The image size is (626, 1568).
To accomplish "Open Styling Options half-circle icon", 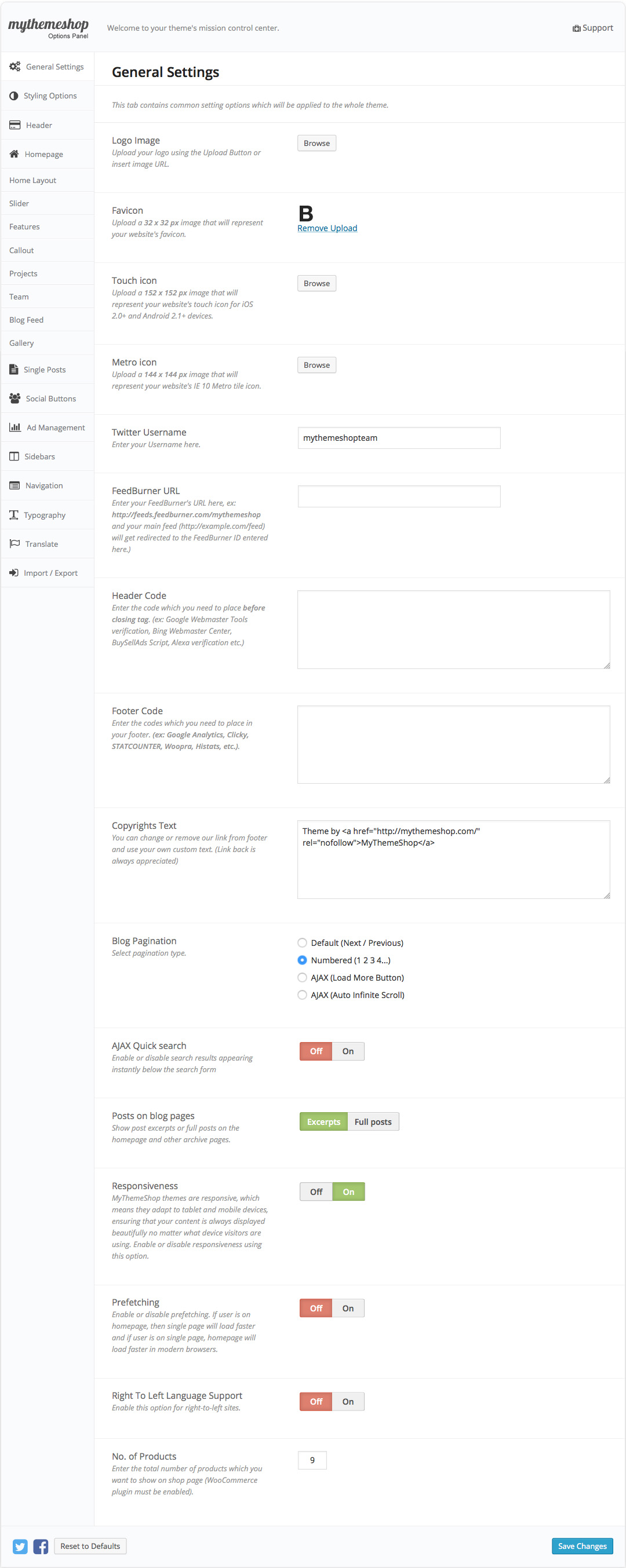I will pyautogui.click(x=14, y=96).
